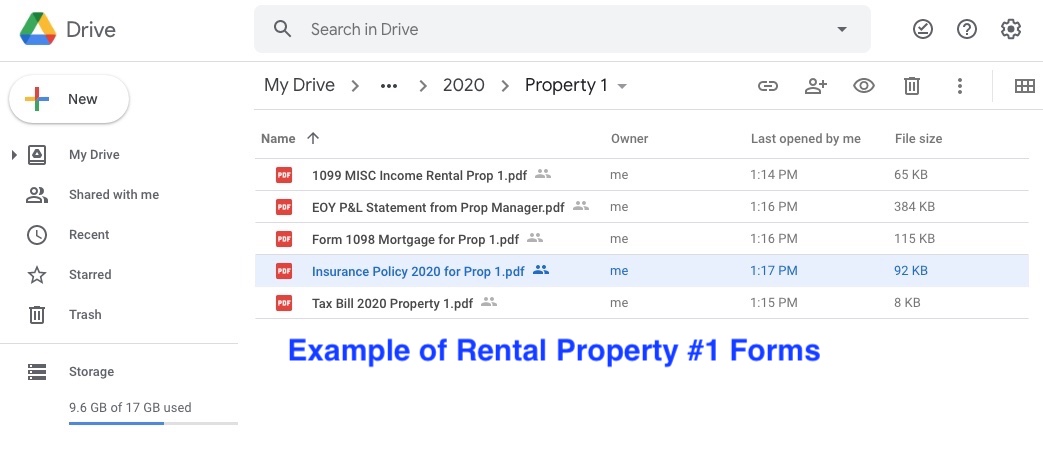The height and width of the screenshot is (449, 1043).
Task: Expand the My Drive tree in sidebar
Action: click(14, 155)
